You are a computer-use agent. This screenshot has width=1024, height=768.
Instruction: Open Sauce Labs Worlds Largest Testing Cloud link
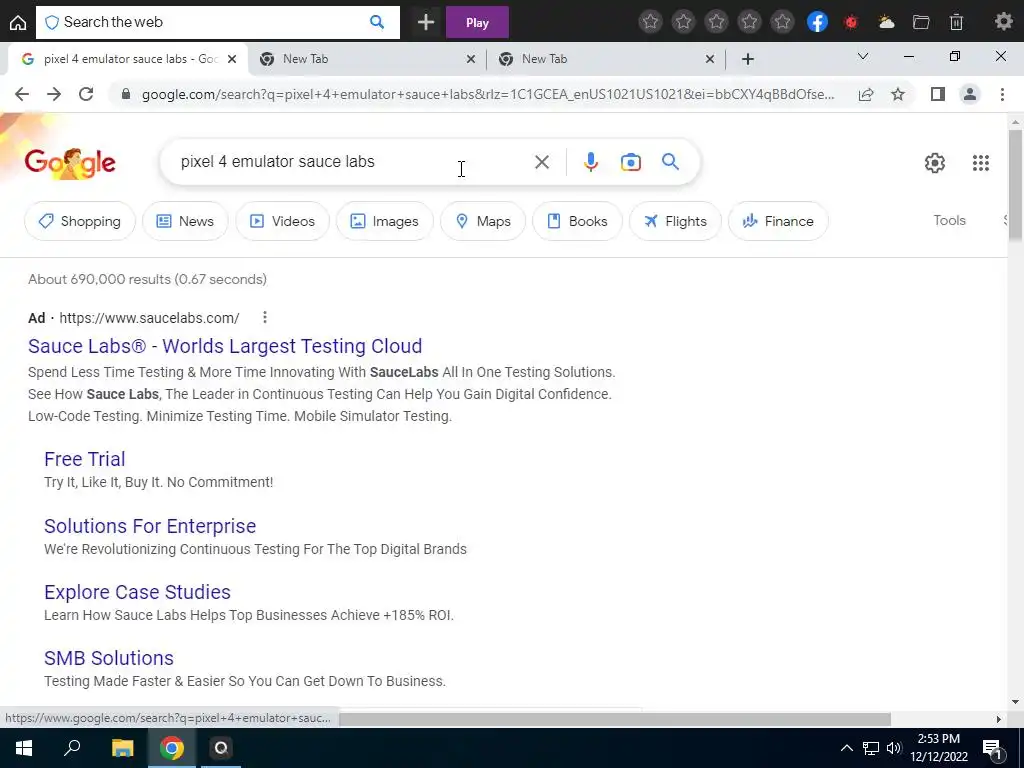click(x=225, y=345)
